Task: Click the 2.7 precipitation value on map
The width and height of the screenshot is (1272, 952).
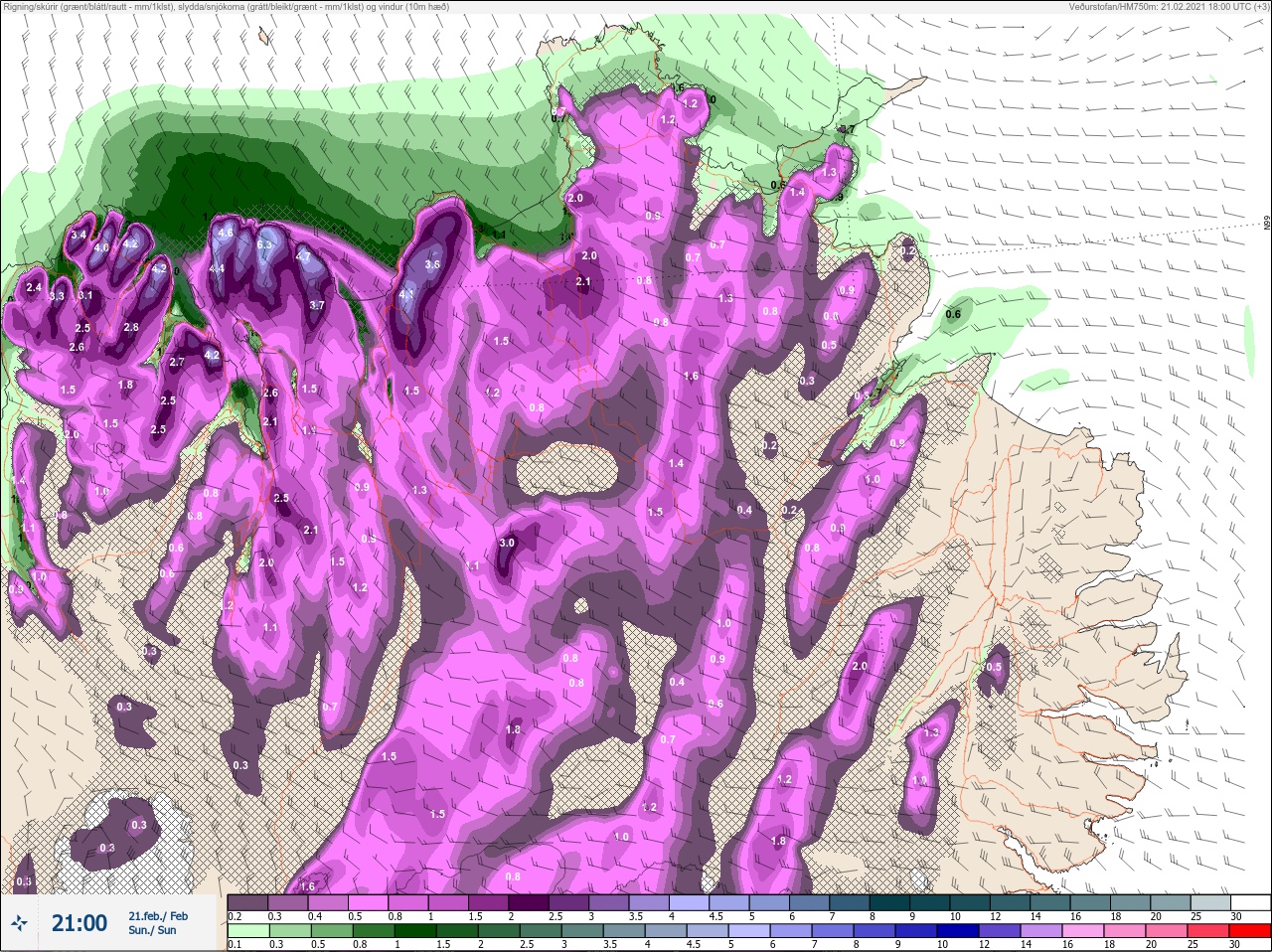Action: [x=177, y=362]
